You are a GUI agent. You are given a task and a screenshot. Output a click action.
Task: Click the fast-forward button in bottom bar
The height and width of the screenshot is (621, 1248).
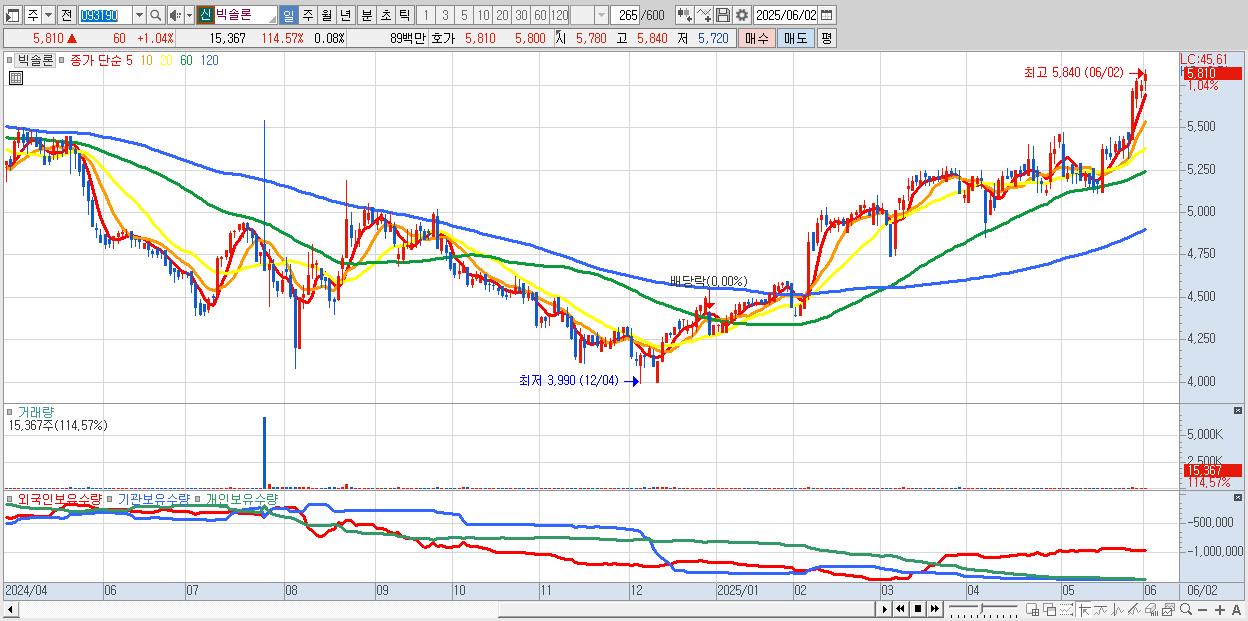pyautogui.click(x=935, y=610)
